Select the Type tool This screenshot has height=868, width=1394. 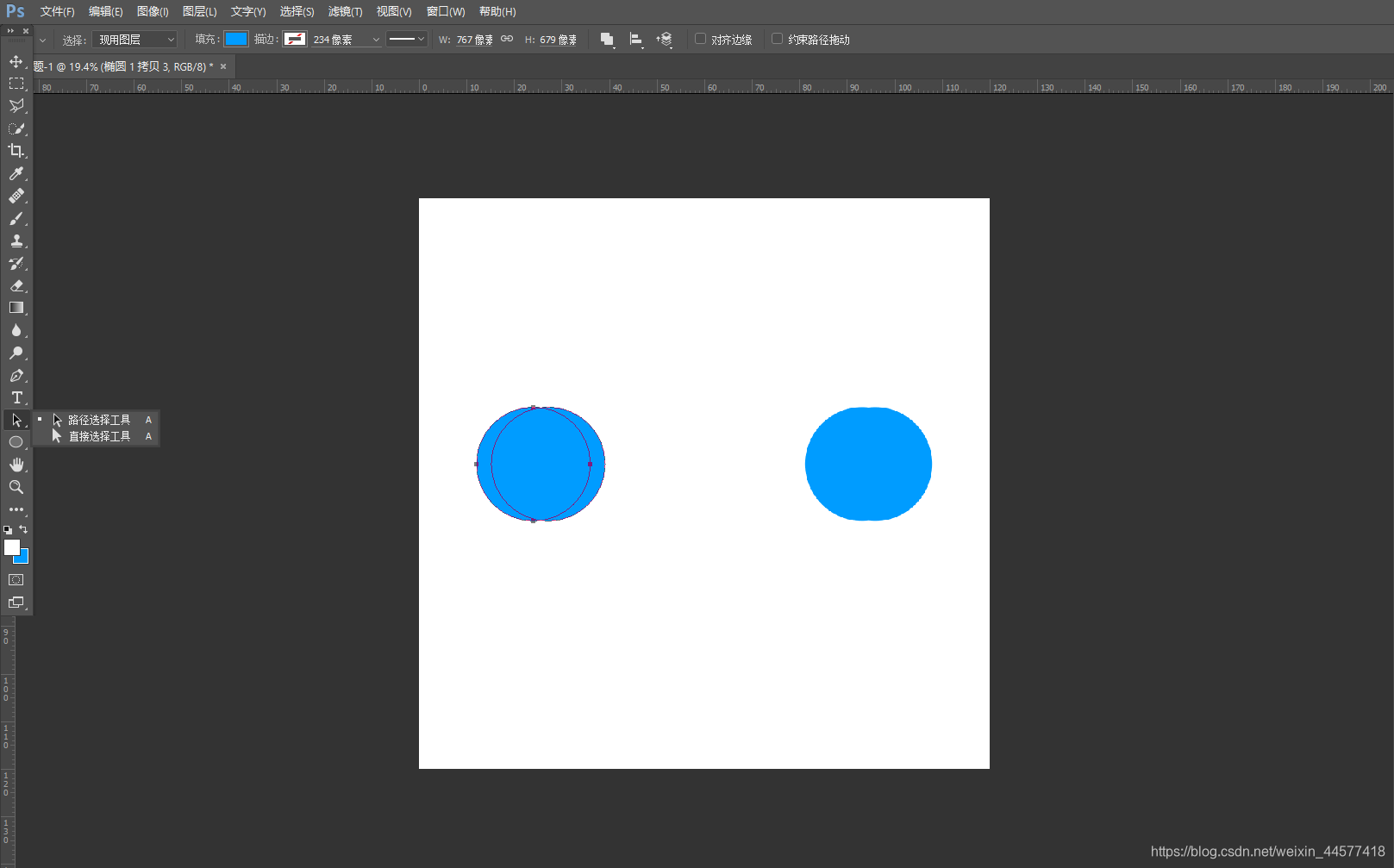tap(16, 397)
